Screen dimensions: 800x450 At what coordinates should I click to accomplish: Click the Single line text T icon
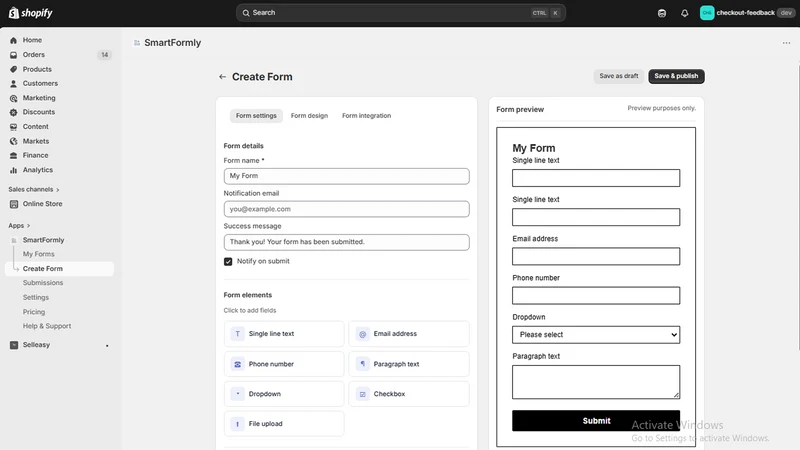tap(237, 334)
